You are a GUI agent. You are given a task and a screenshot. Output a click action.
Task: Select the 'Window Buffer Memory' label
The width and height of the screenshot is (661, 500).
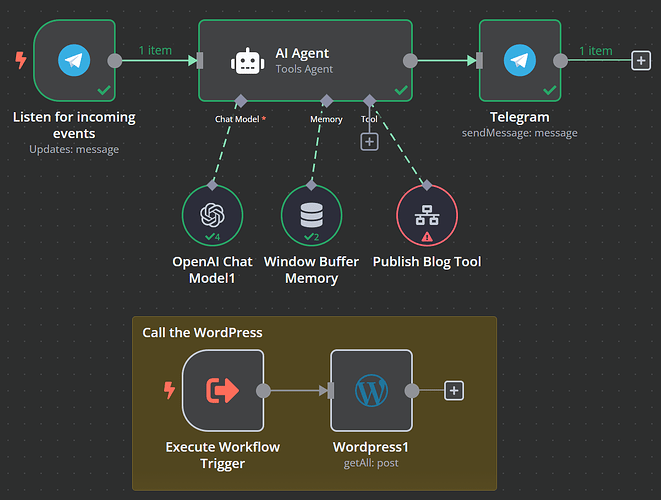(312, 270)
